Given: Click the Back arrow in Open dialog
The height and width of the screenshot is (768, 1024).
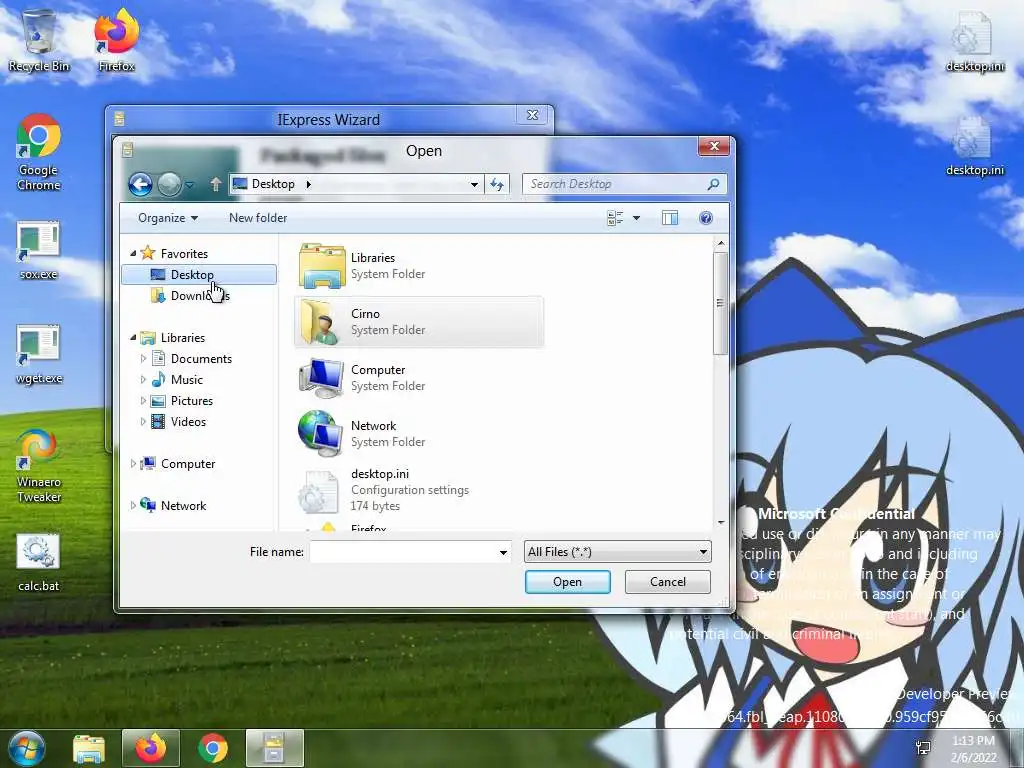Looking at the screenshot, I should (x=140, y=184).
